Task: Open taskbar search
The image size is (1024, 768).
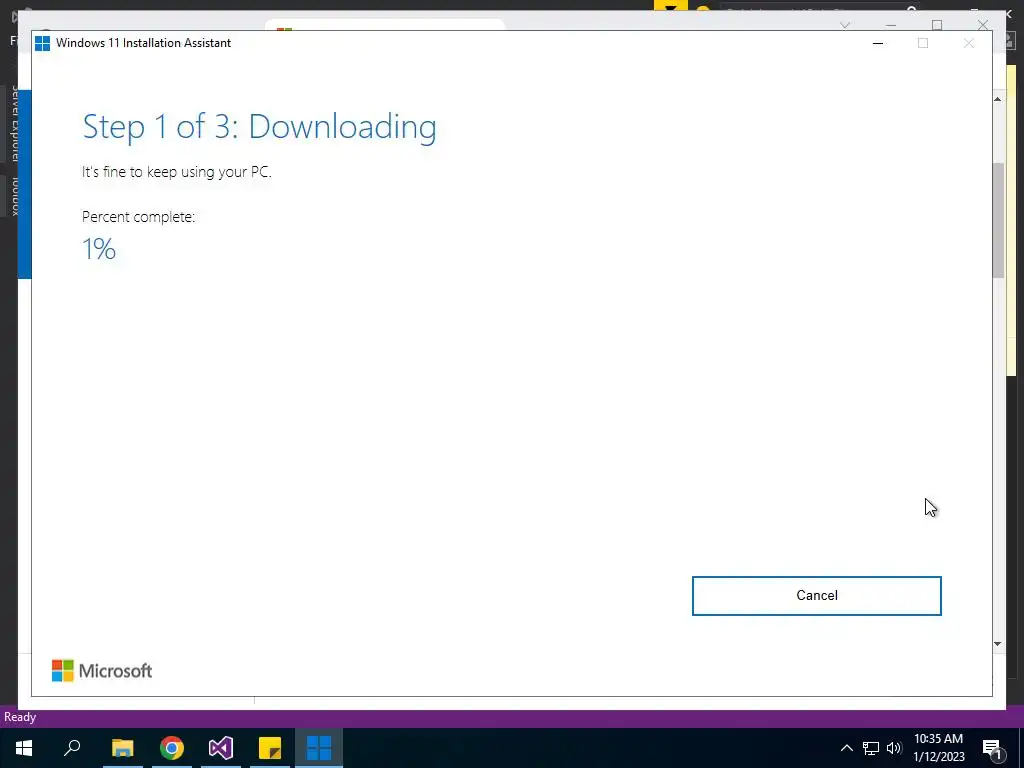Action: pyautogui.click(x=72, y=748)
